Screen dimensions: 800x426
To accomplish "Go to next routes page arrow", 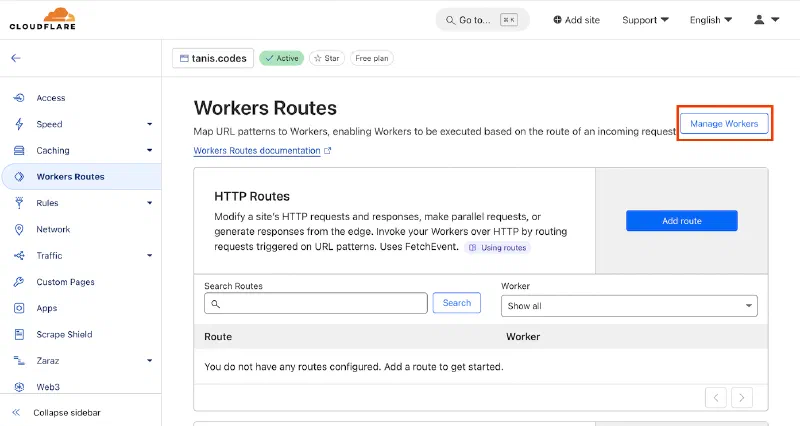I will click(742, 397).
